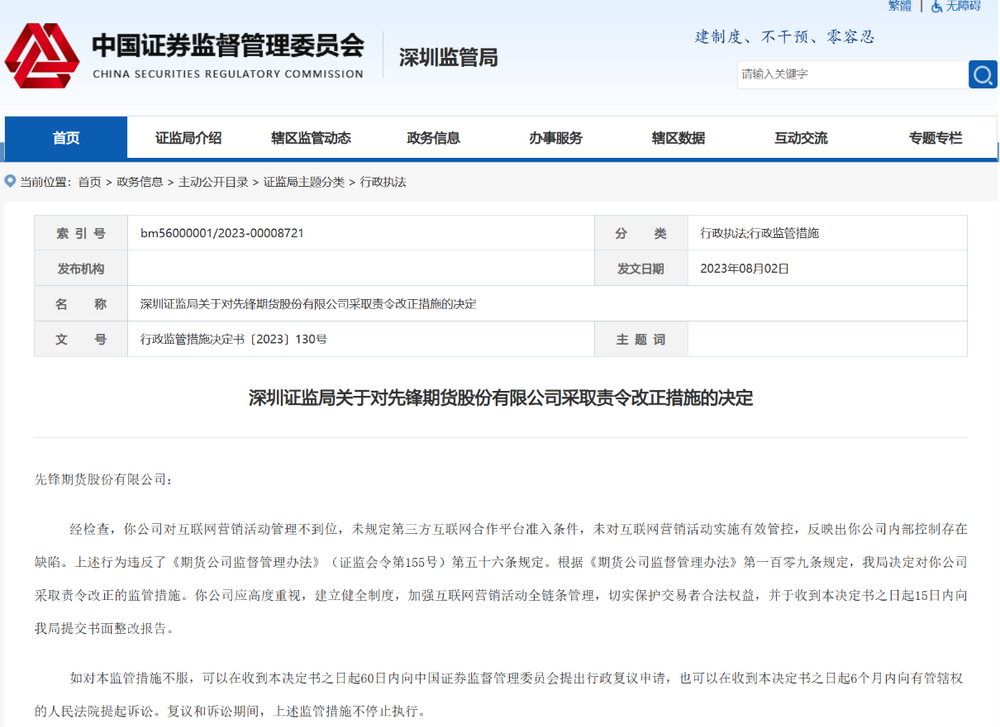Select the 政务信息 navigation item
The width and height of the screenshot is (1000, 727).
pyautogui.click(x=433, y=138)
